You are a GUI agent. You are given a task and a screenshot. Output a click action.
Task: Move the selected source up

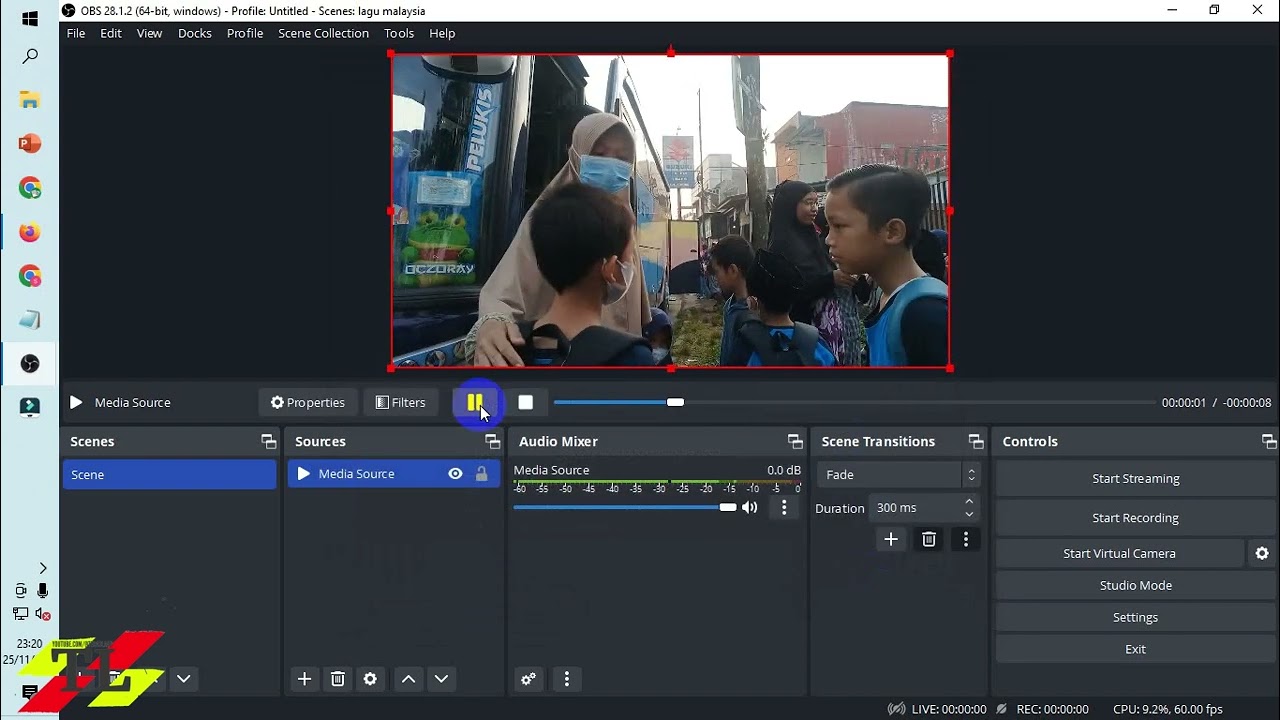(x=408, y=679)
